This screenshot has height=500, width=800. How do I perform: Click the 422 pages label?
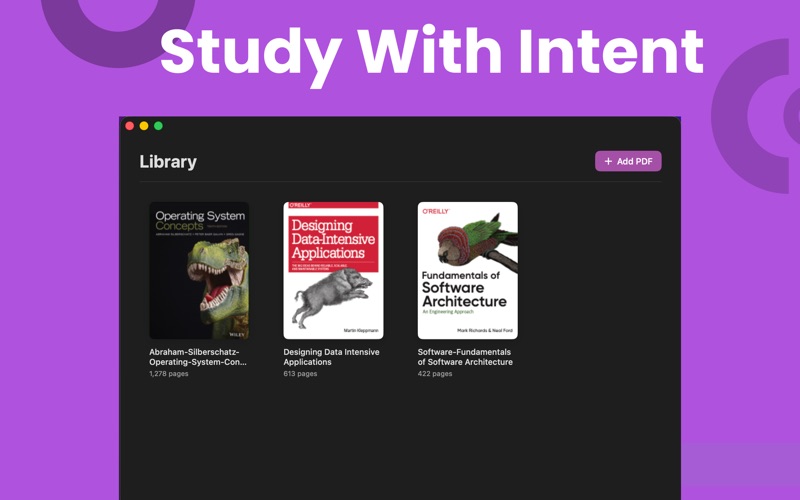tap(435, 374)
